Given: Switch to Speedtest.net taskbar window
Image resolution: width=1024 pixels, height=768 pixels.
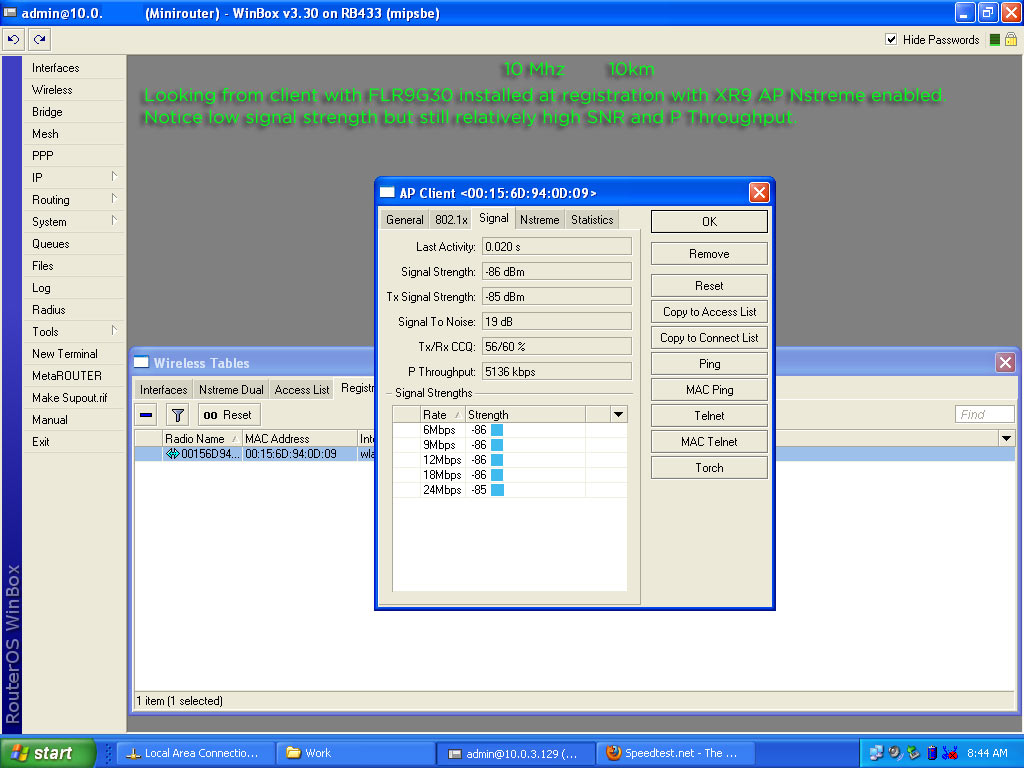Looking at the screenshot, I should click(675, 753).
